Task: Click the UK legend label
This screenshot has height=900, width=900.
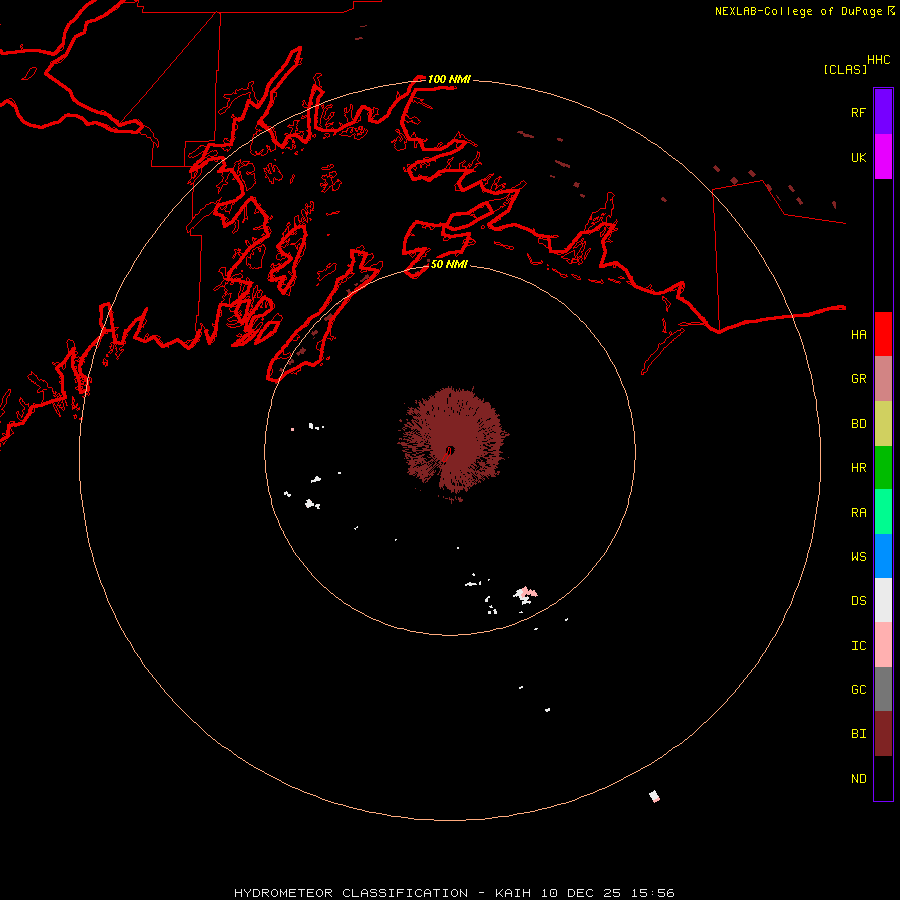Action: click(x=858, y=158)
